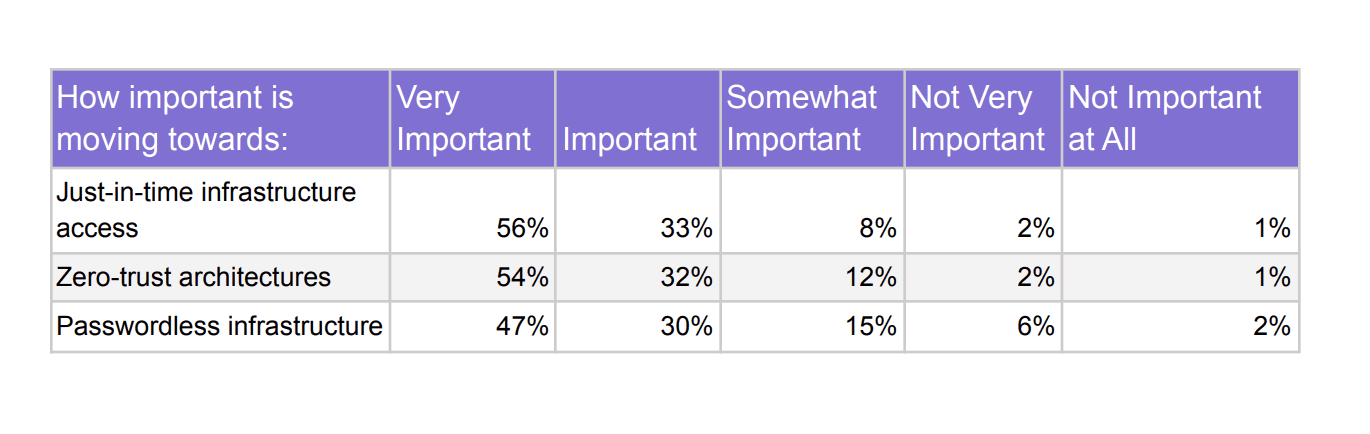Screen dimensions: 1370x434
Task: Click the "How important is moving towards:" header
Action: (220, 118)
